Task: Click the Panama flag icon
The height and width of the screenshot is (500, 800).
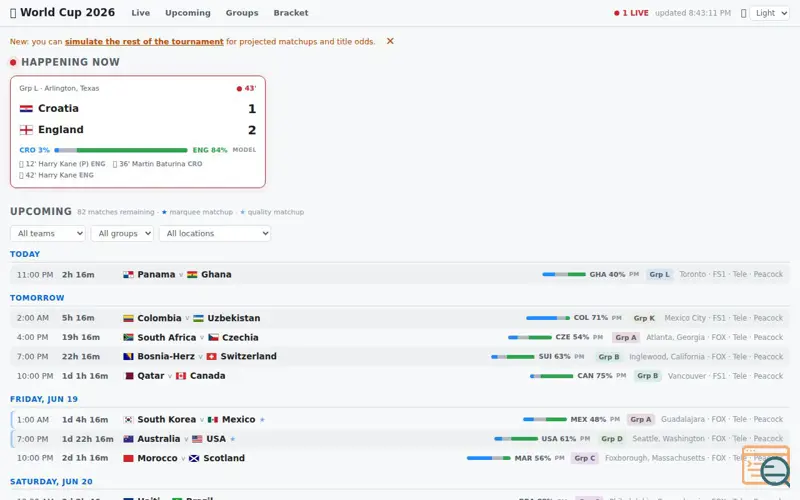Action: point(128,274)
